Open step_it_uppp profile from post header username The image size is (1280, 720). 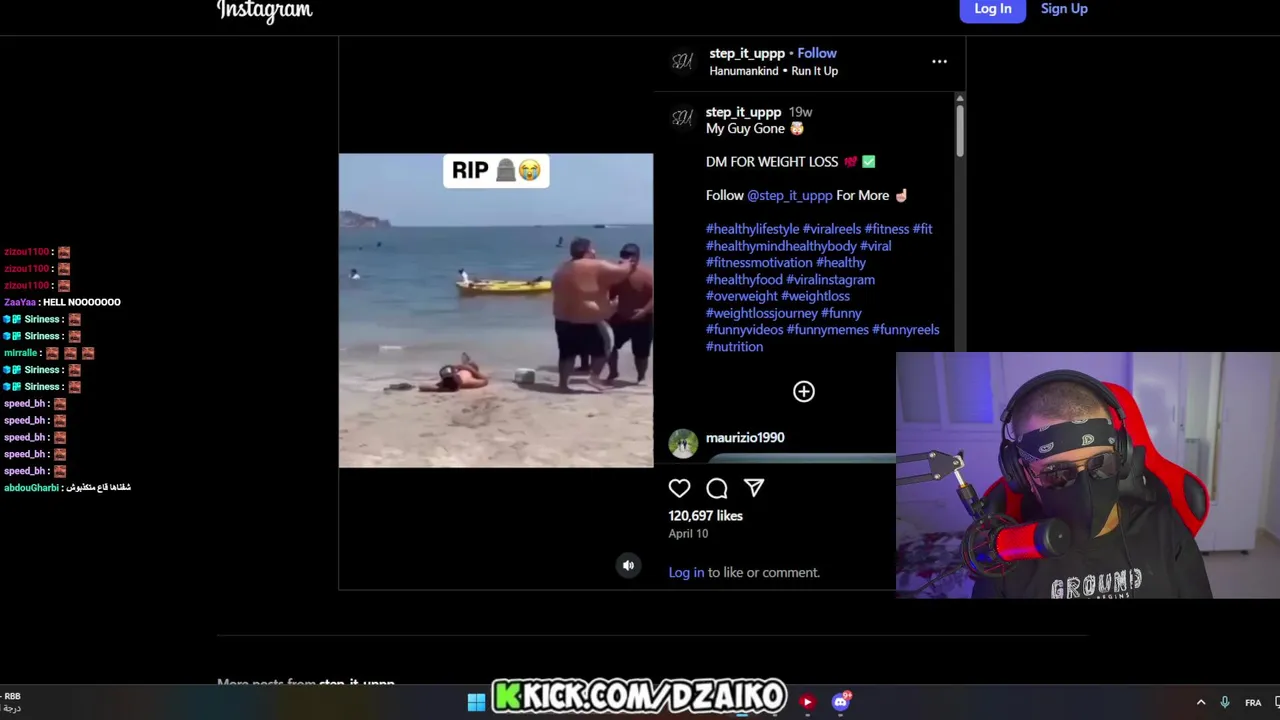(x=747, y=53)
